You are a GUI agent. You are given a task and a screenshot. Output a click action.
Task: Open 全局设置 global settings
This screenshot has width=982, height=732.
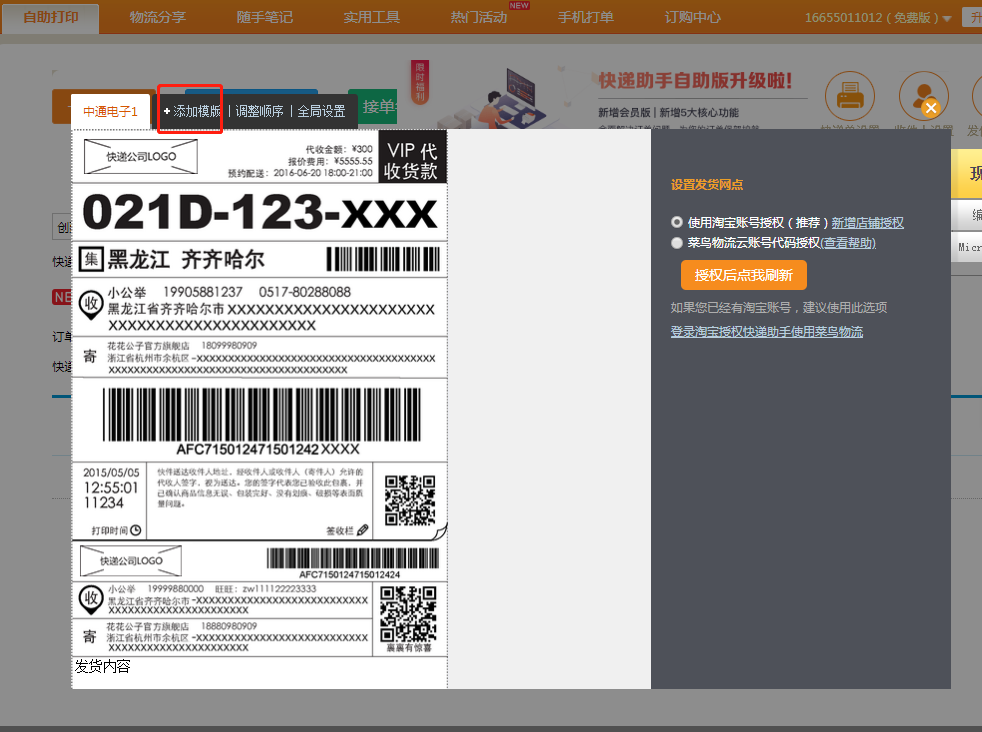(321, 111)
